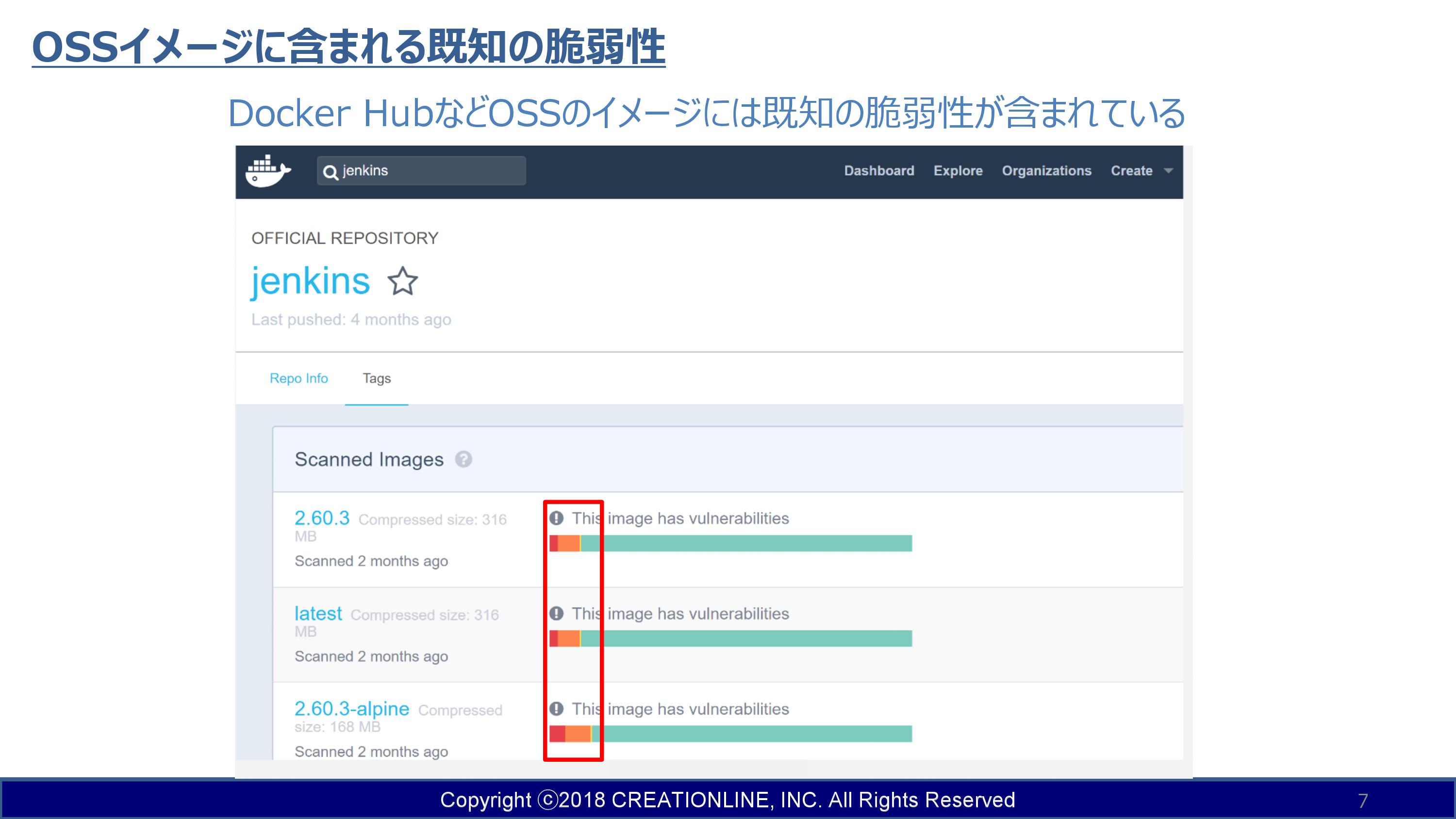This screenshot has width=1456, height=819.
Task: Click 'Scanned 2 months ago' under 2.60.3
Action: coord(371,561)
